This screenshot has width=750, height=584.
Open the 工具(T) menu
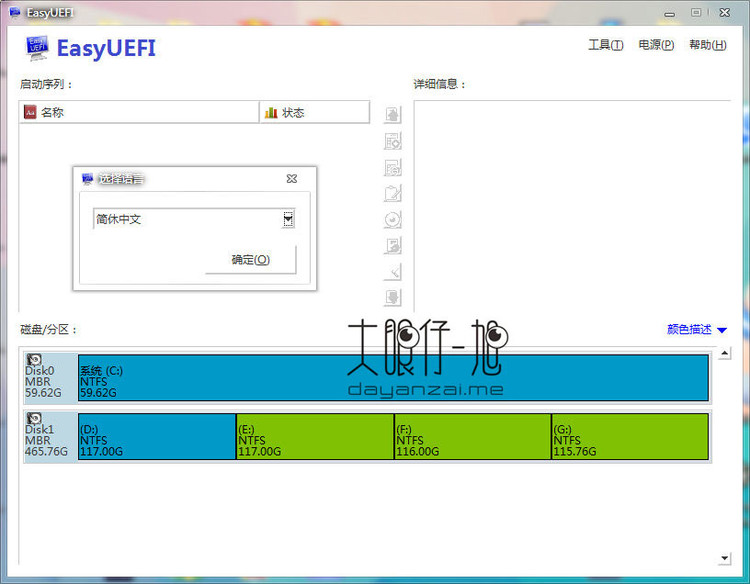[x=605, y=45]
